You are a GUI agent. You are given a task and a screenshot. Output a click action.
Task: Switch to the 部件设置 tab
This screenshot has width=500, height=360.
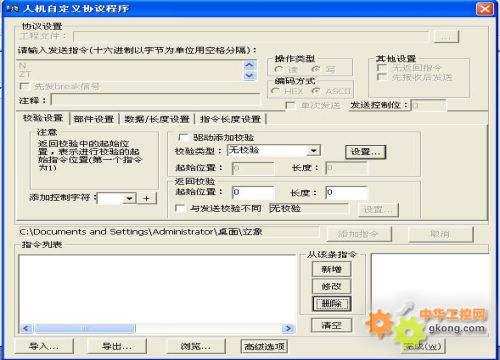[x=94, y=119]
